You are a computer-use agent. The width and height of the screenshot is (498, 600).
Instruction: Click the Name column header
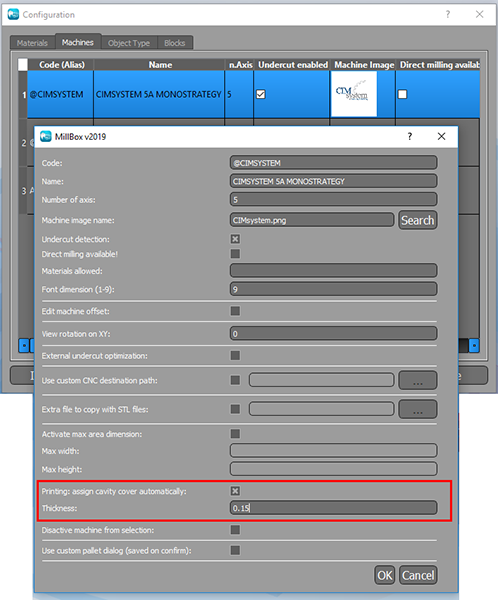click(x=160, y=65)
